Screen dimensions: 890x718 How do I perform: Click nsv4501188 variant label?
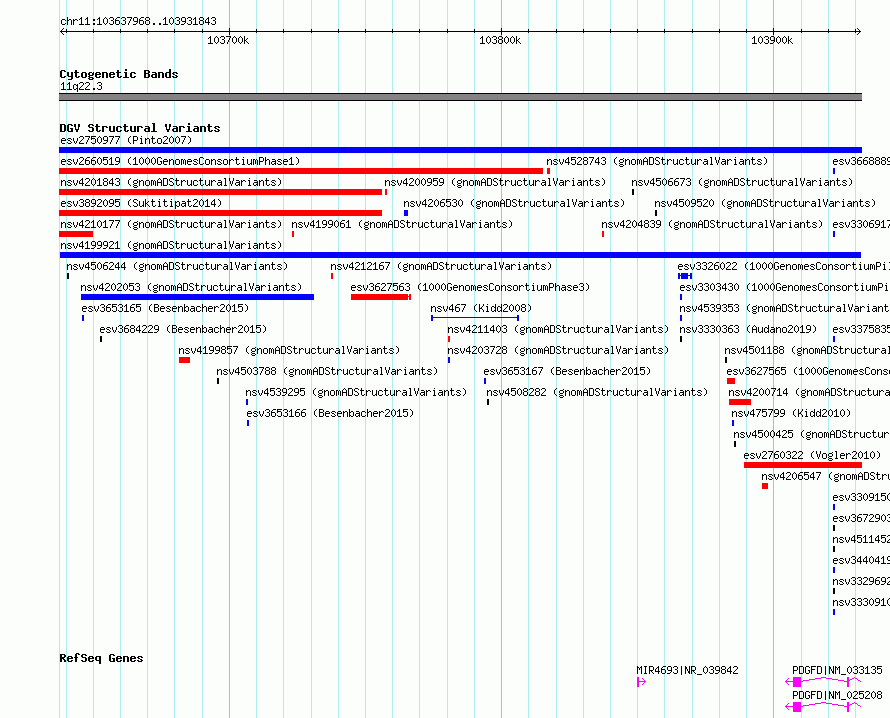(x=807, y=350)
